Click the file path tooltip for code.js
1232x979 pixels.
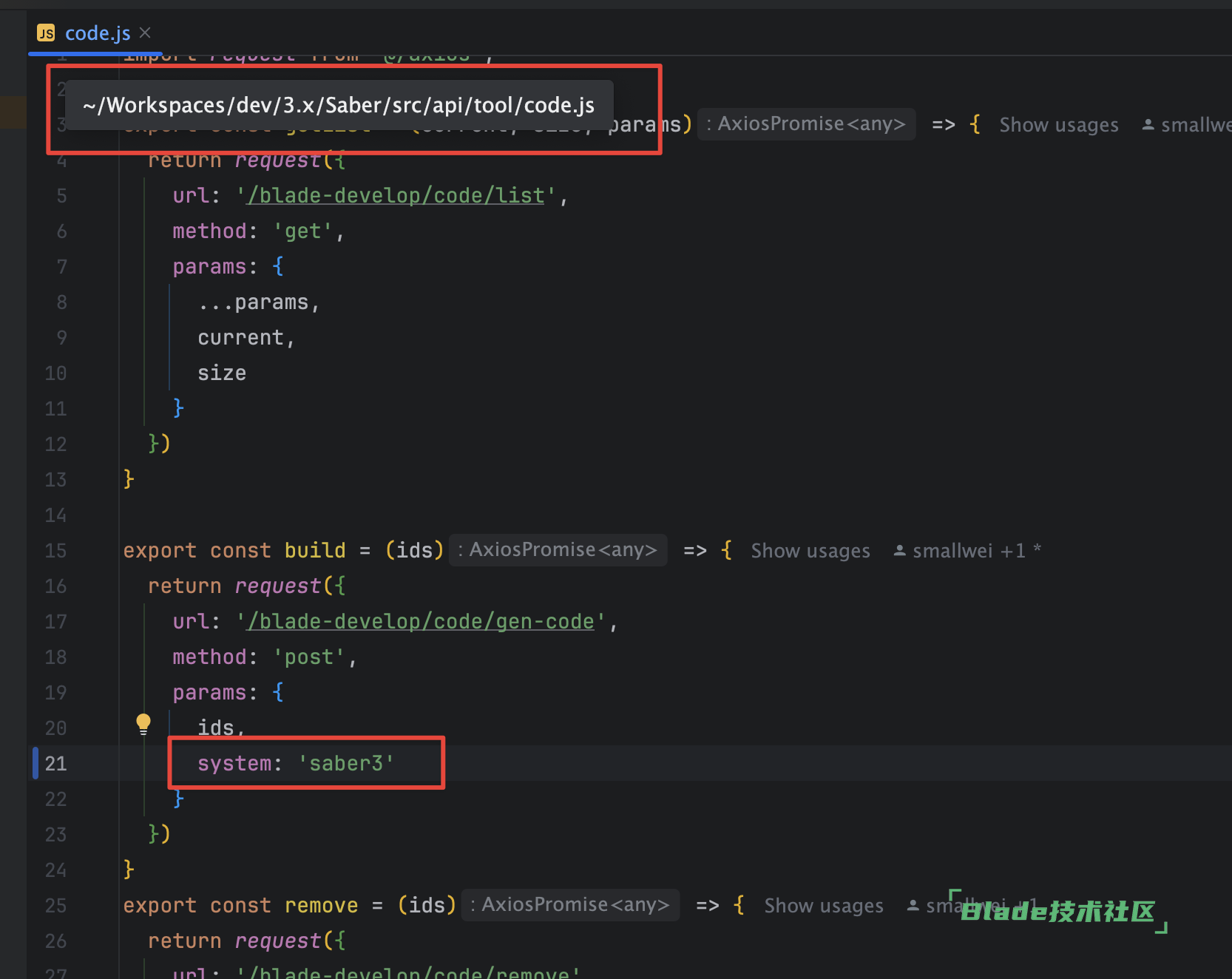(339, 105)
